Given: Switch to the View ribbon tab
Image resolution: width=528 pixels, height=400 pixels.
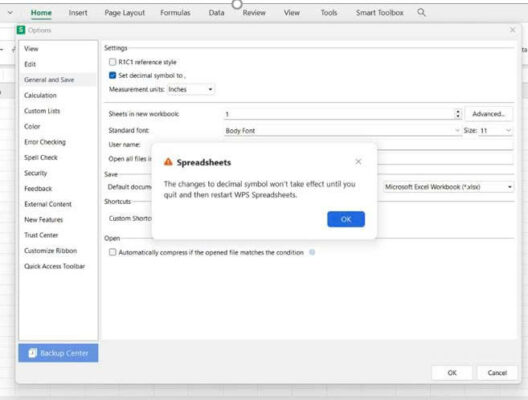Looking at the screenshot, I should tap(292, 13).
